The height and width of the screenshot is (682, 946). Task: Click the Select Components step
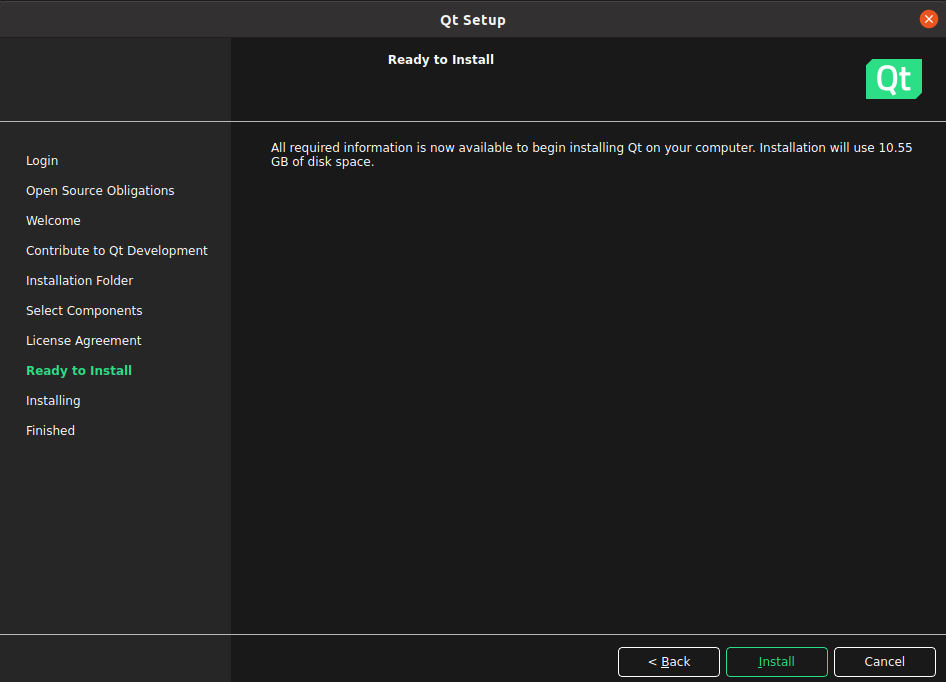(x=84, y=311)
